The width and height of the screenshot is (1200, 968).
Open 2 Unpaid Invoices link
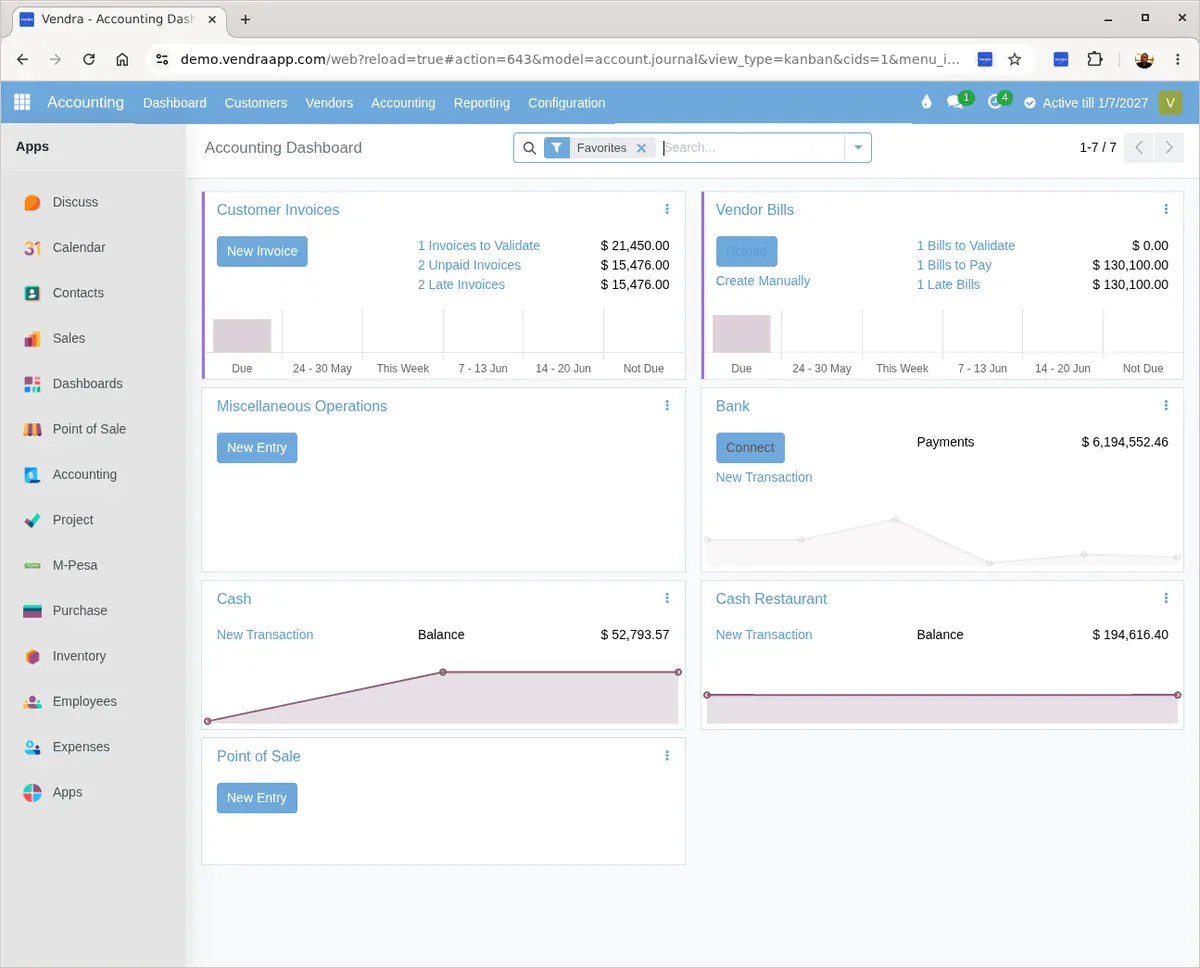(470, 265)
